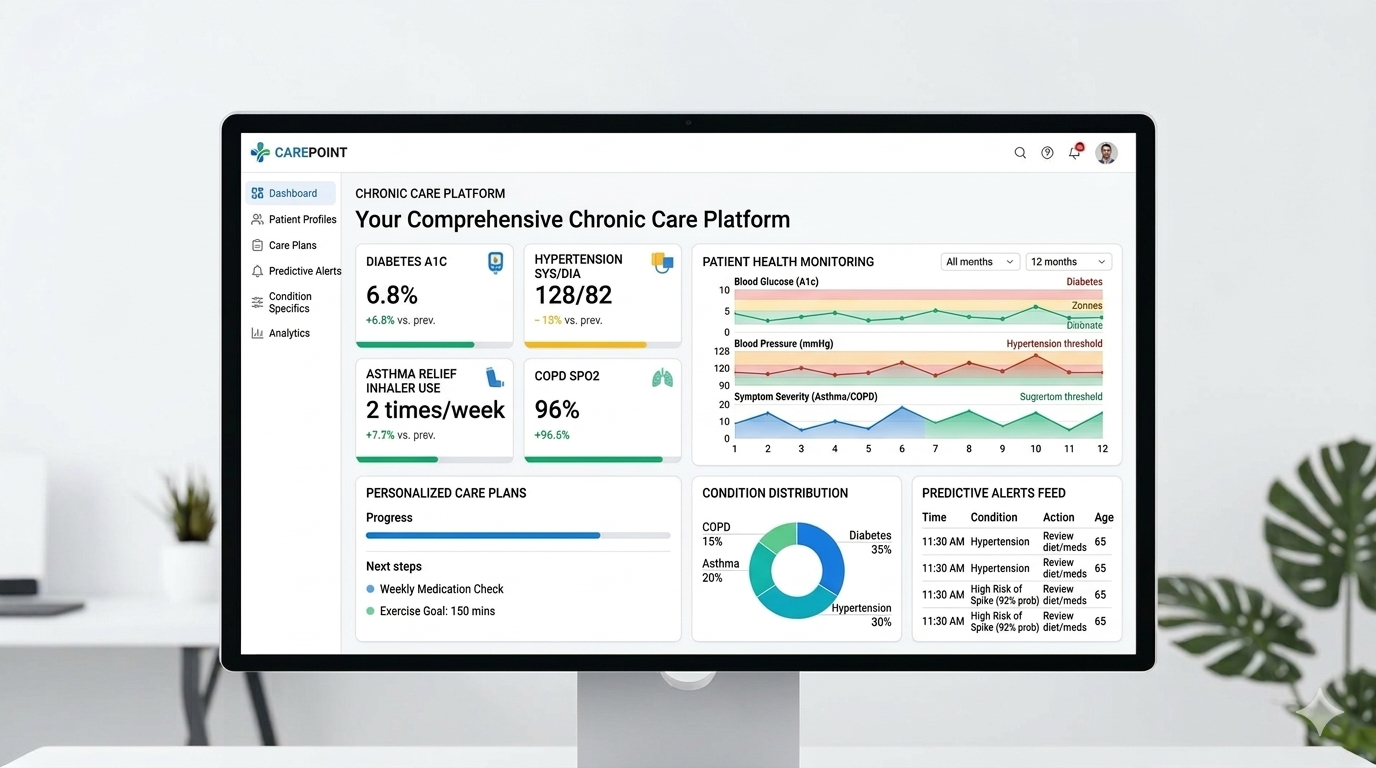Open the All months dropdown
The height and width of the screenshot is (768, 1376).
pyautogui.click(x=979, y=261)
